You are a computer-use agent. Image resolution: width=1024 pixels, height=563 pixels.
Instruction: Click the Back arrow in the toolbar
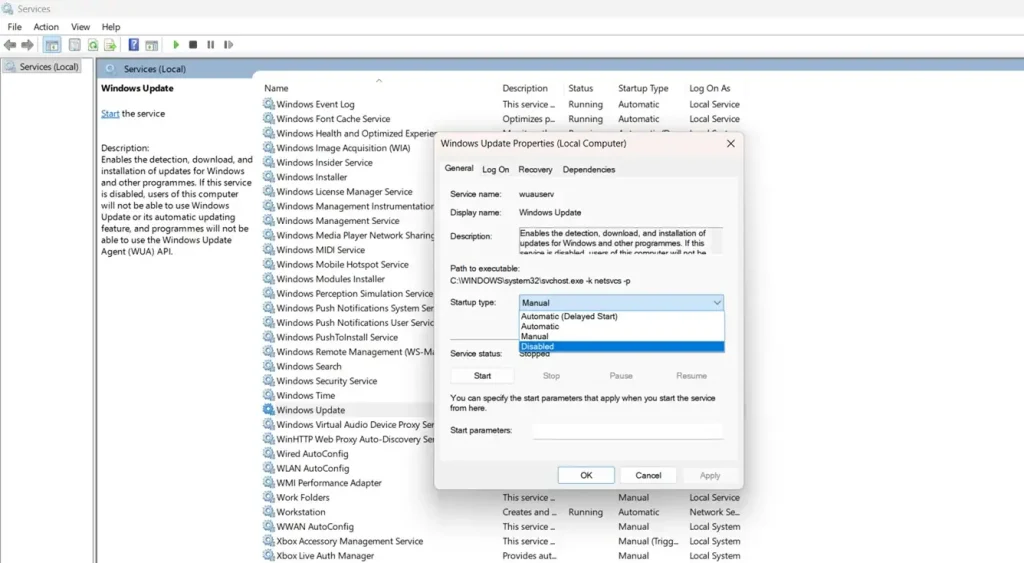pyautogui.click(x=10, y=45)
